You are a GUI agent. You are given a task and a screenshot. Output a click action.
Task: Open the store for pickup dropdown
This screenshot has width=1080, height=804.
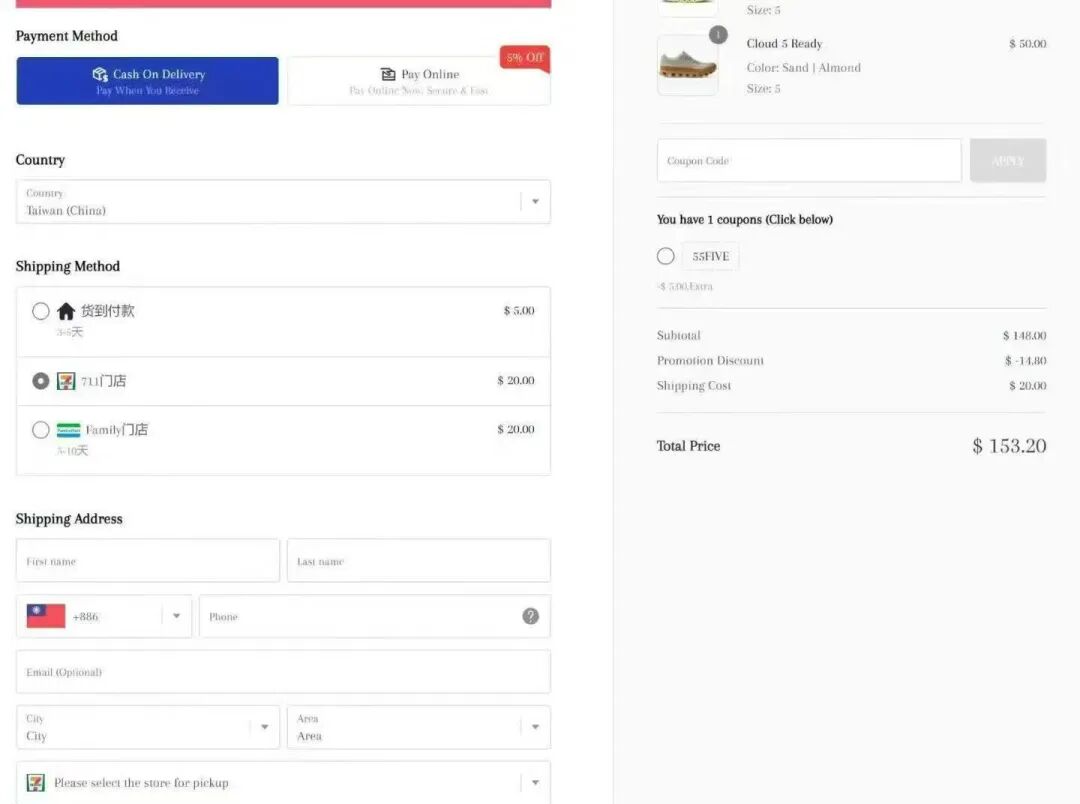[283, 783]
